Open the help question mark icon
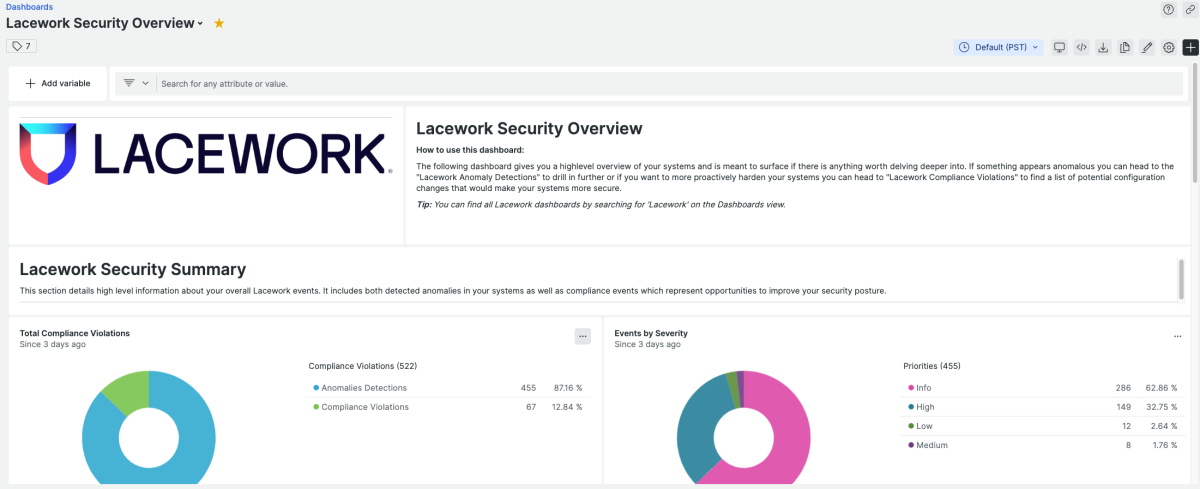The width and height of the screenshot is (1200, 489). pos(1168,9)
